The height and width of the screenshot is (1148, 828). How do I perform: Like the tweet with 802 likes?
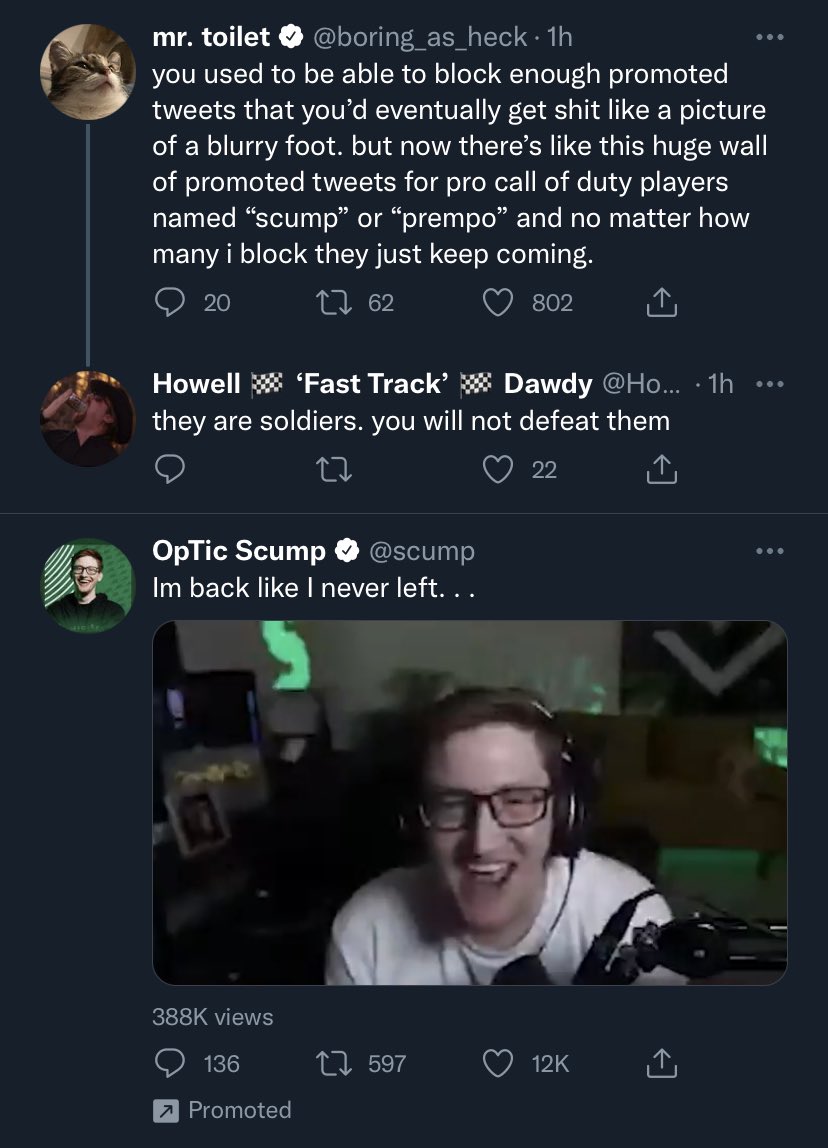tap(498, 302)
